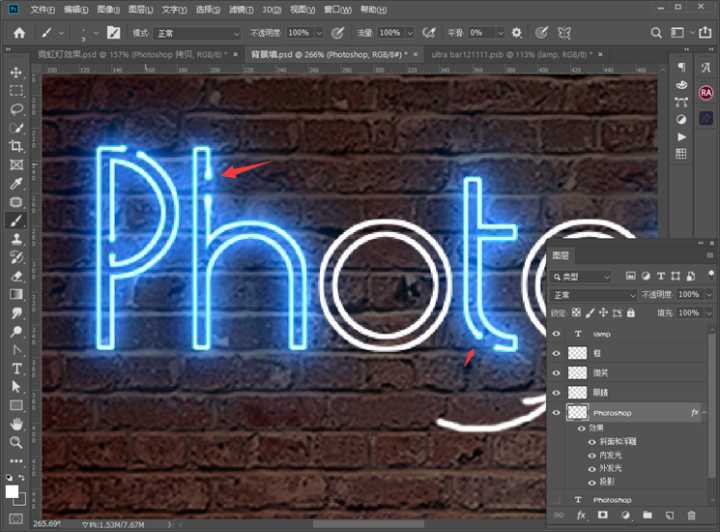Click the delete layer trash icon
The width and height of the screenshot is (720, 532).
pos(692,515)
